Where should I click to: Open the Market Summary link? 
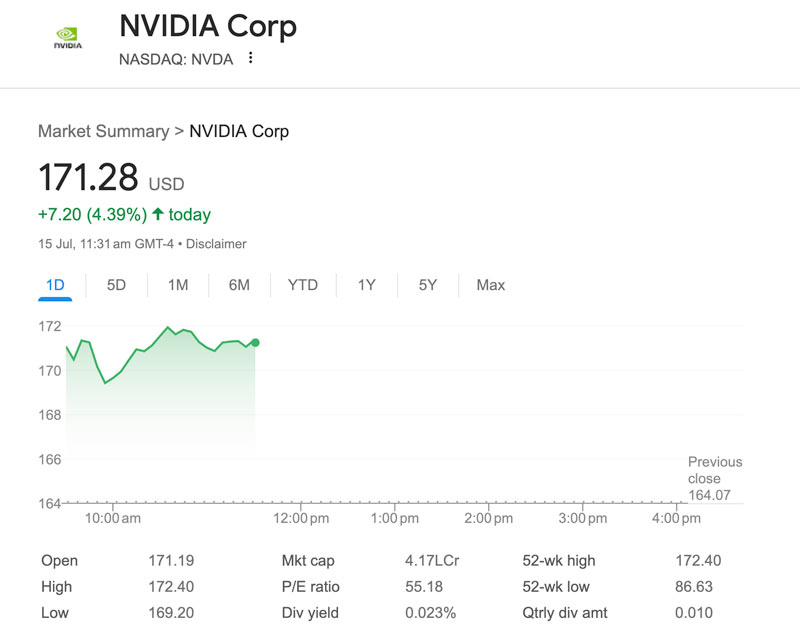point(103,131)
